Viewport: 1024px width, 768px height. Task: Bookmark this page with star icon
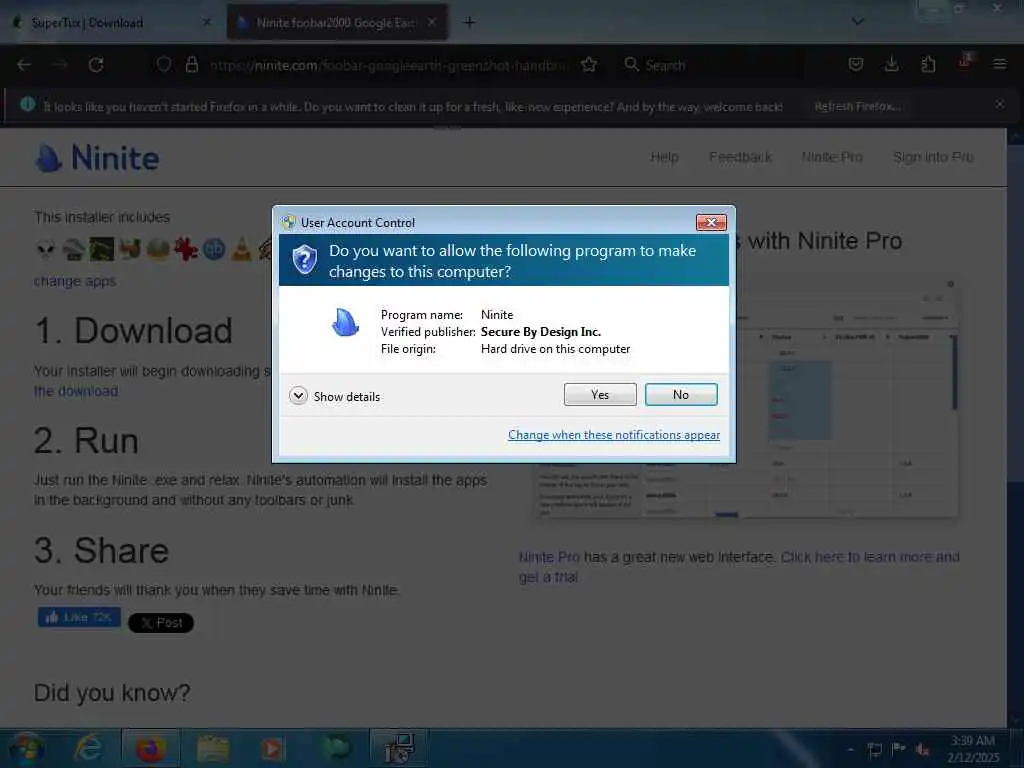coord(589,65)
